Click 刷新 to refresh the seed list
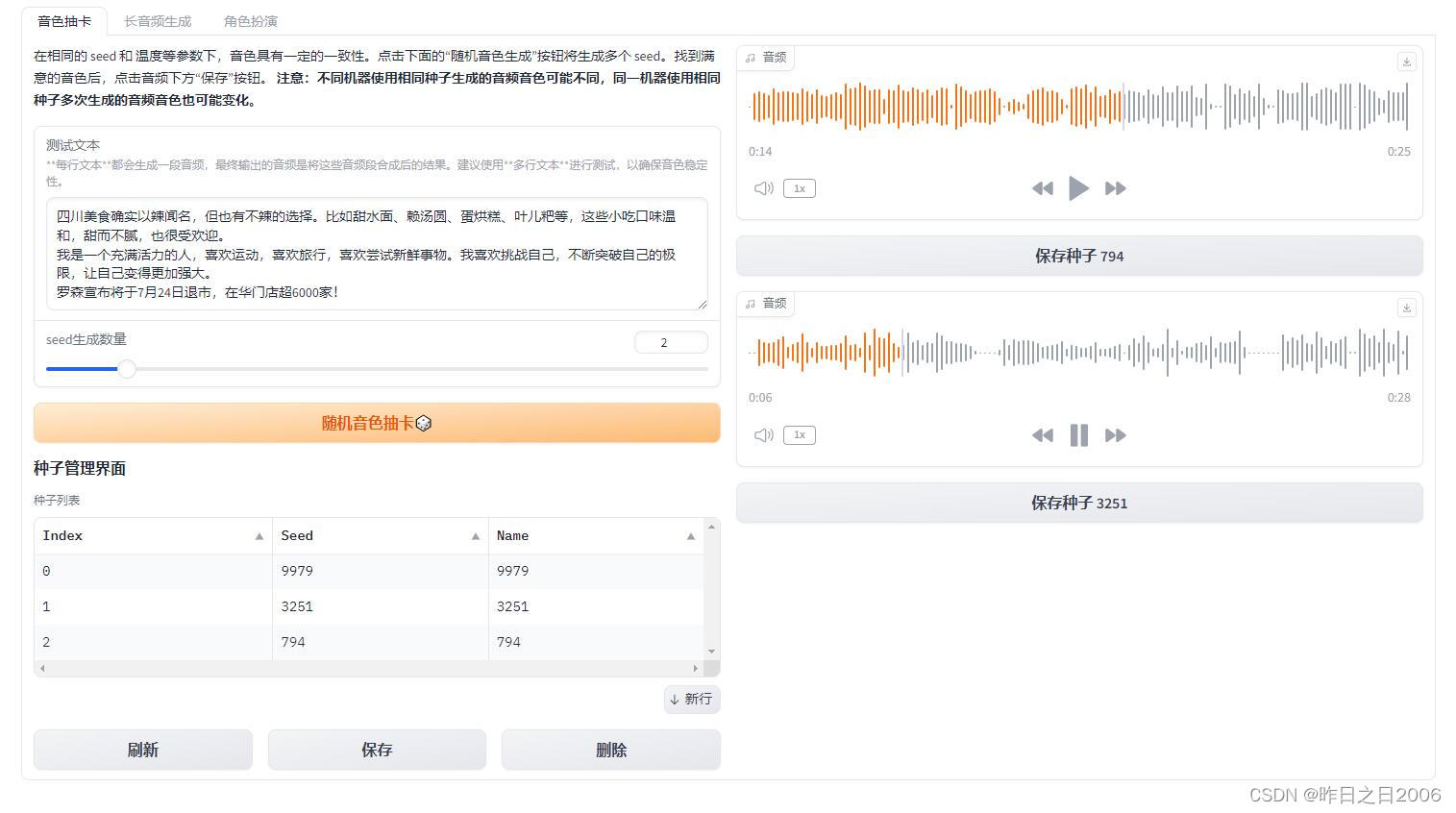1456x813 pixels. pos(143,750)
